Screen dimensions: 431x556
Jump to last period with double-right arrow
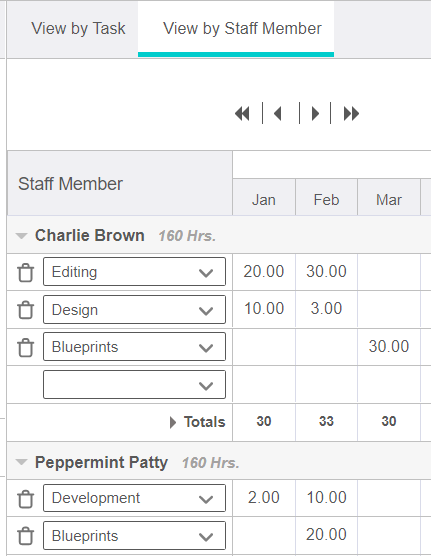pos(352,114)
